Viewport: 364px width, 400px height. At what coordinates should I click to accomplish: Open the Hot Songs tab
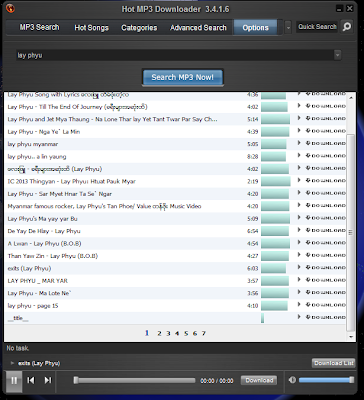pos(91,28)
